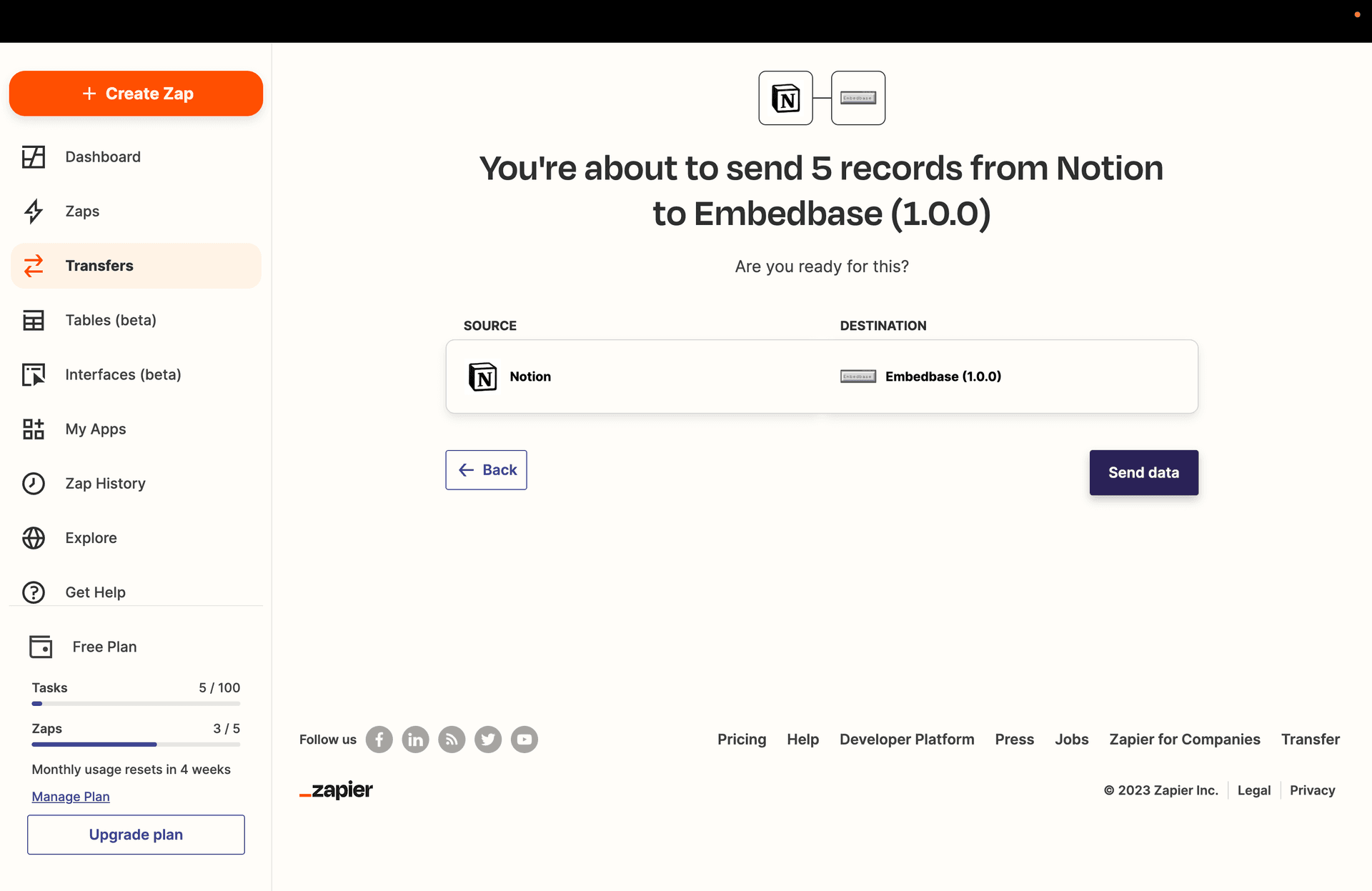Image resolution: width=1372 pixels, height=891 pixels.
Task: Click Embedbase (1.0.0) destination text
Action: (x=943, y=377)
